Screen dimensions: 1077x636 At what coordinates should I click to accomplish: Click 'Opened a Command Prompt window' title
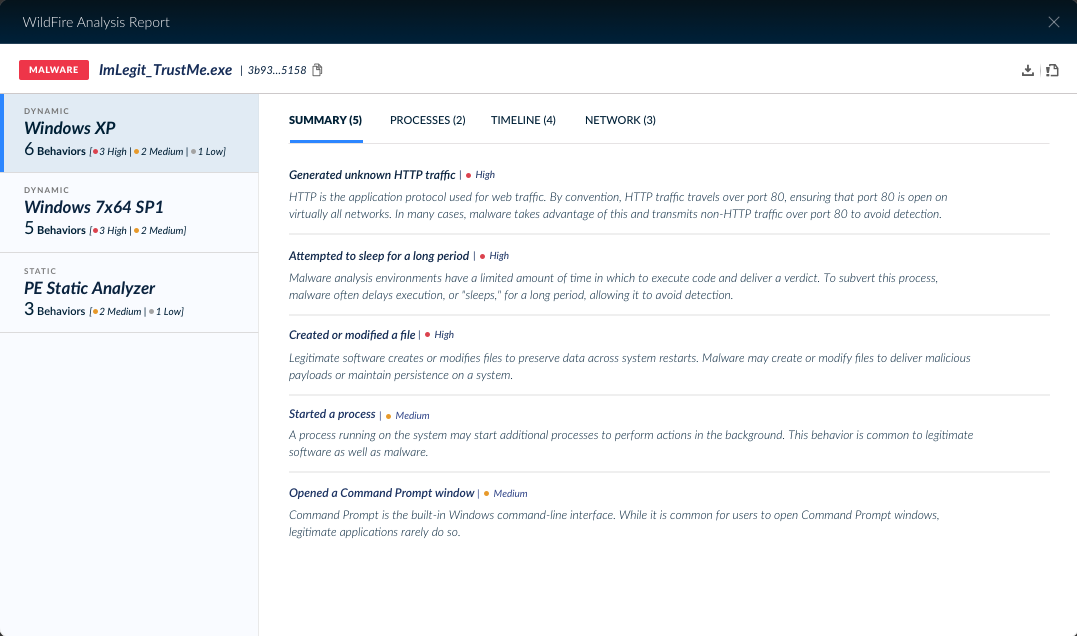click(382, 493)
